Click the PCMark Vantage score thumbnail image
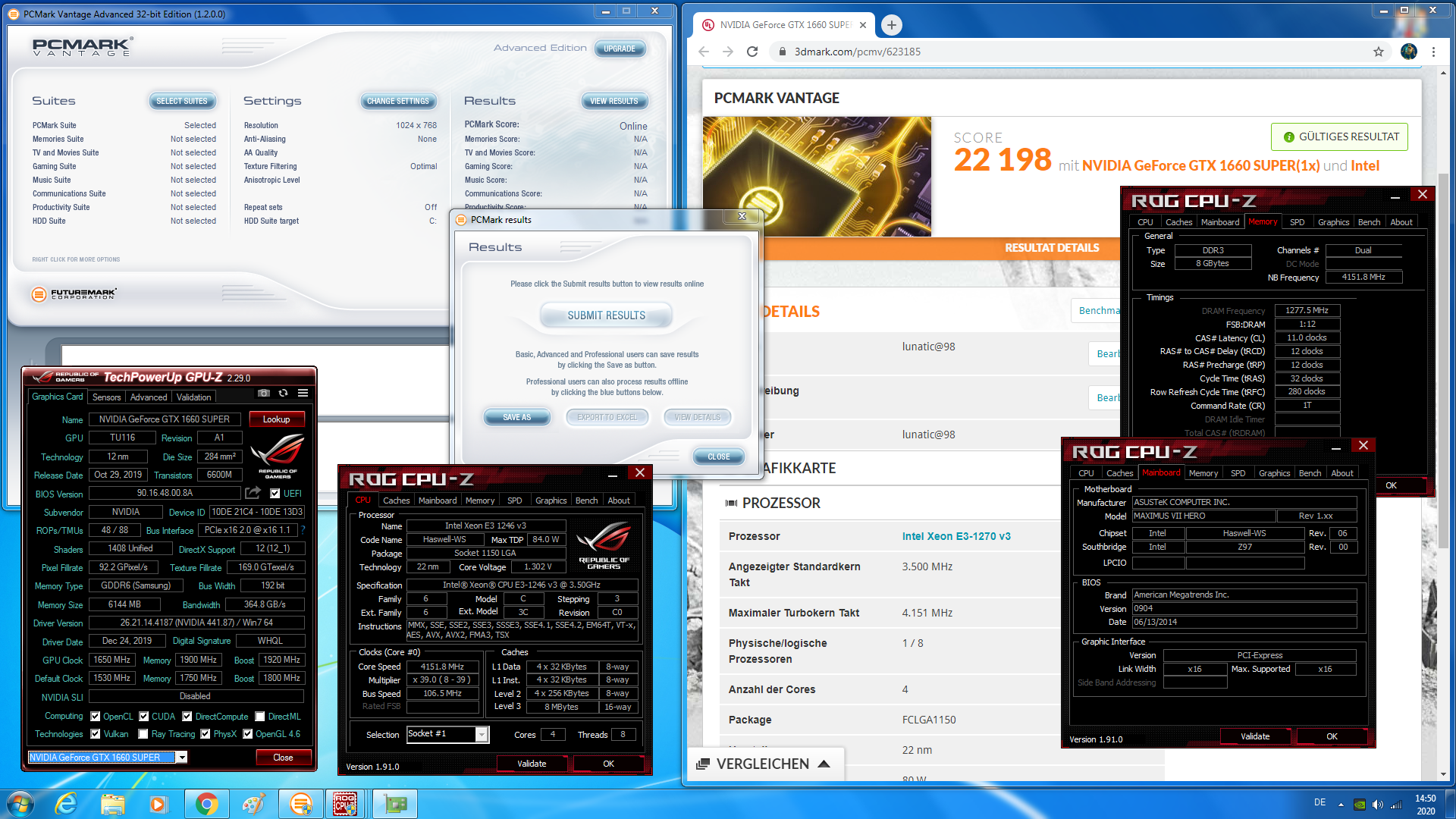The height and width of the screenshot is (819, 1456). pyautogui.click(x=817, y=176)
